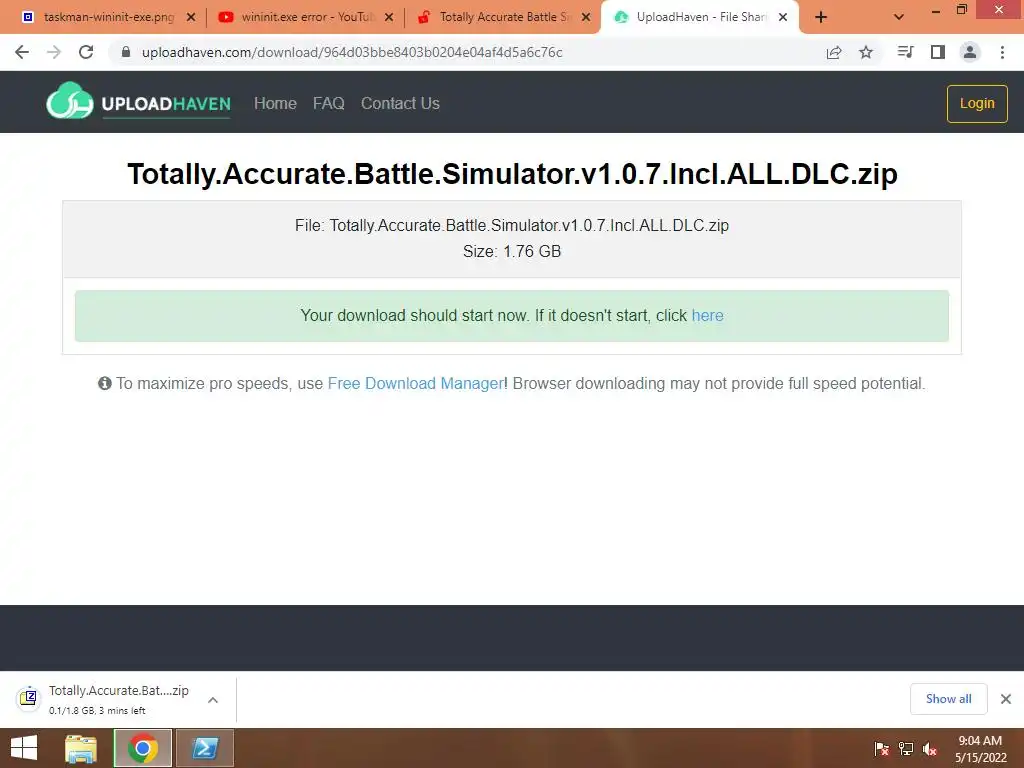Click the 'File: Totally.Accurate...' line
The image size is (1024, 768).
512,225
